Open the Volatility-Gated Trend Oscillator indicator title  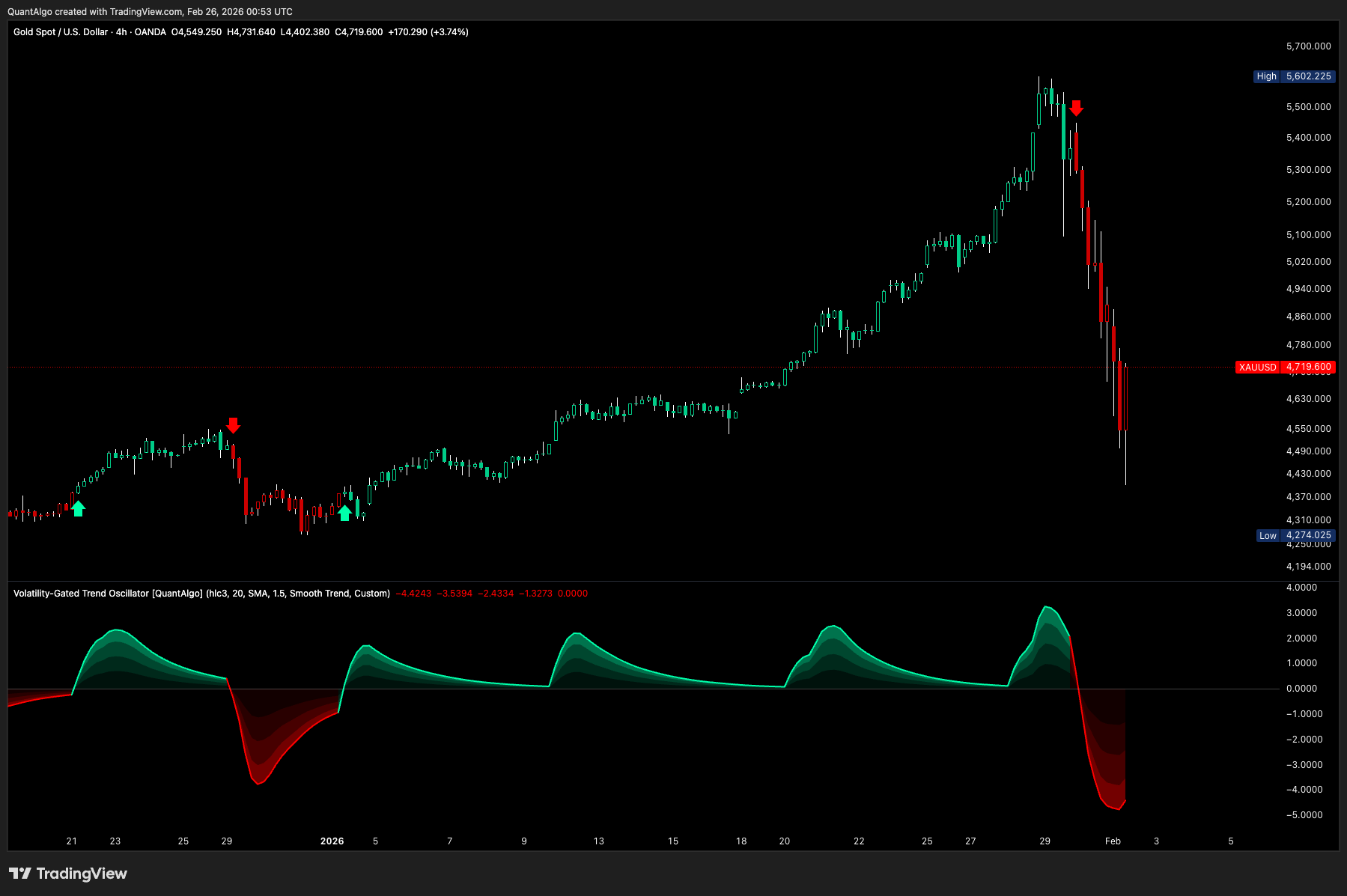[x=201, y=594]
